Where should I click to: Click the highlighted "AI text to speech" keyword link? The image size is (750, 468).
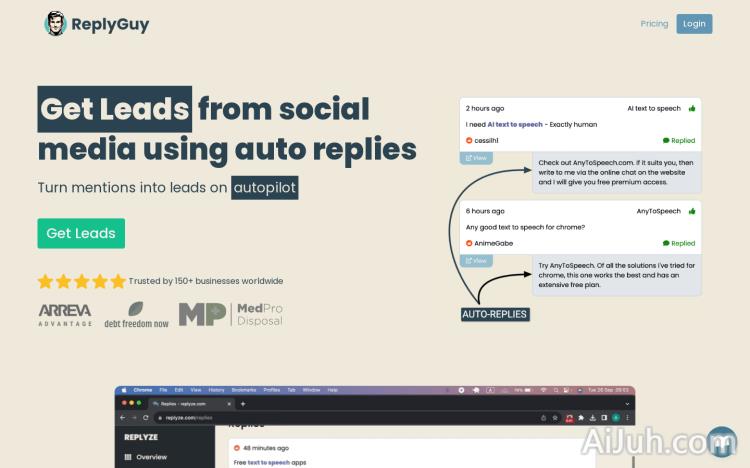[515, 125]
